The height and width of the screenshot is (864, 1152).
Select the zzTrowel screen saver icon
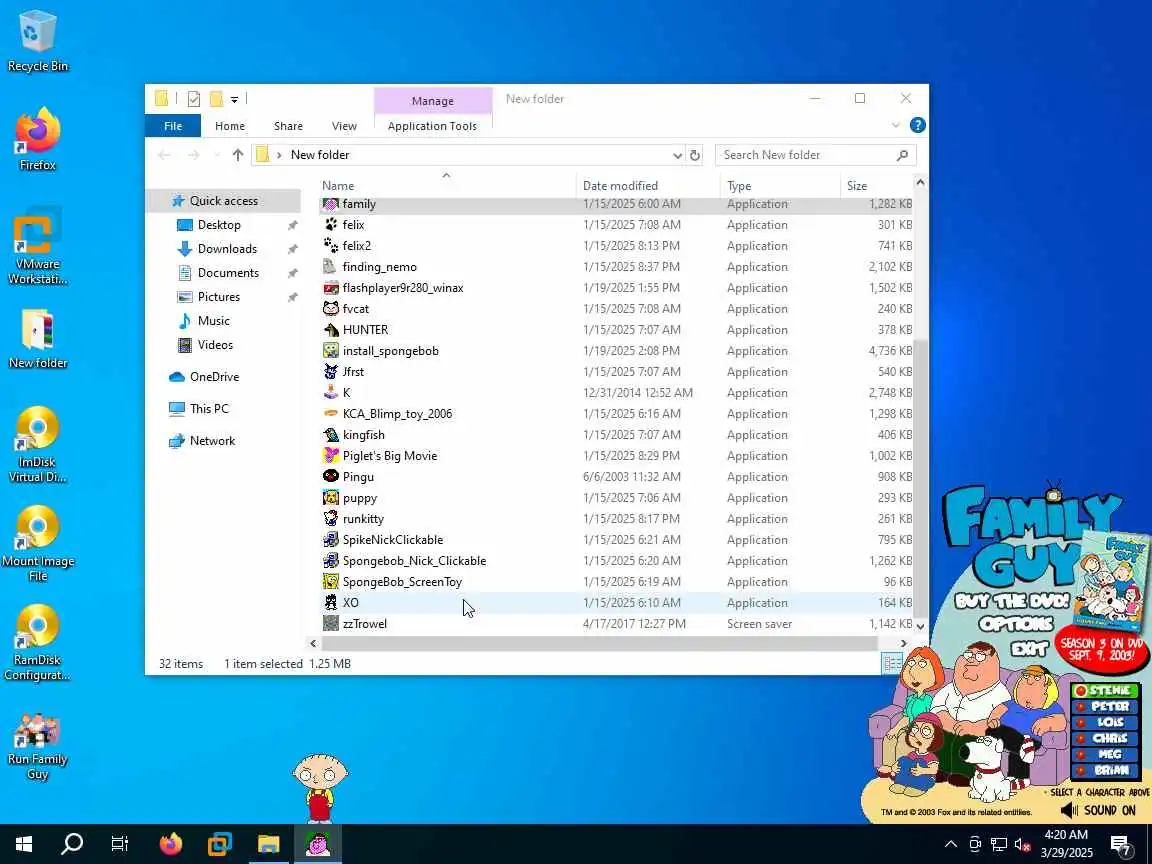331,624
